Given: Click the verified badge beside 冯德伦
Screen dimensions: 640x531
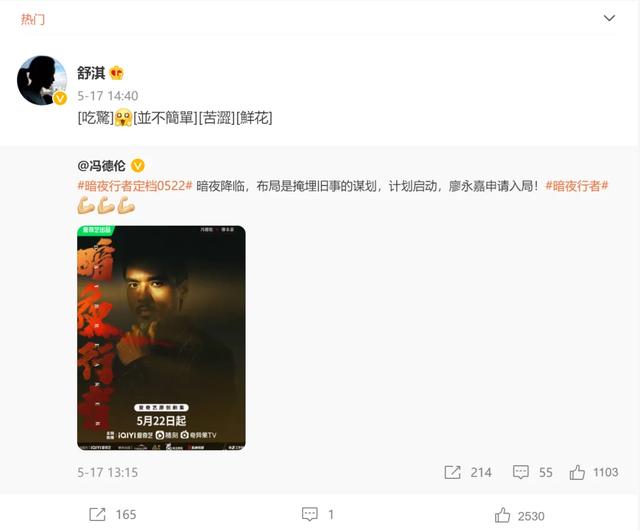Looking at the screenshot, I should click(138, 165).
